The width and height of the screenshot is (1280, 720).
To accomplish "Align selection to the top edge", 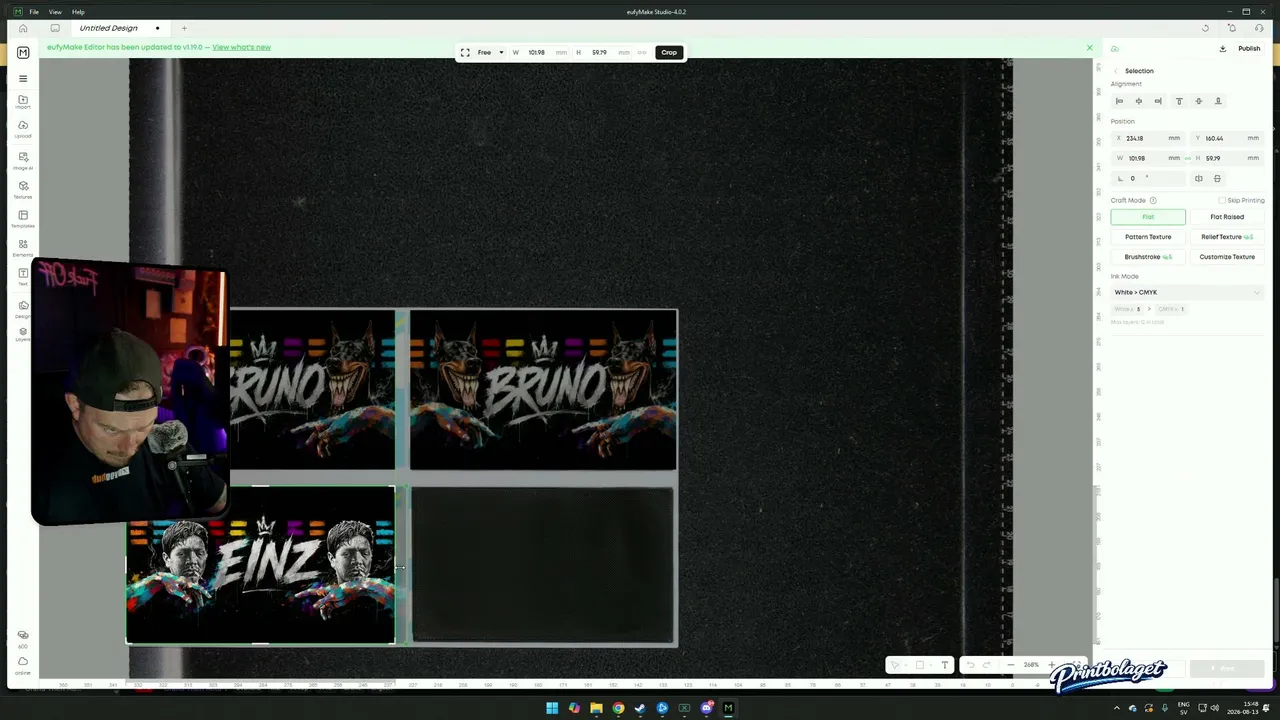I will click(x=1179, y=101).
